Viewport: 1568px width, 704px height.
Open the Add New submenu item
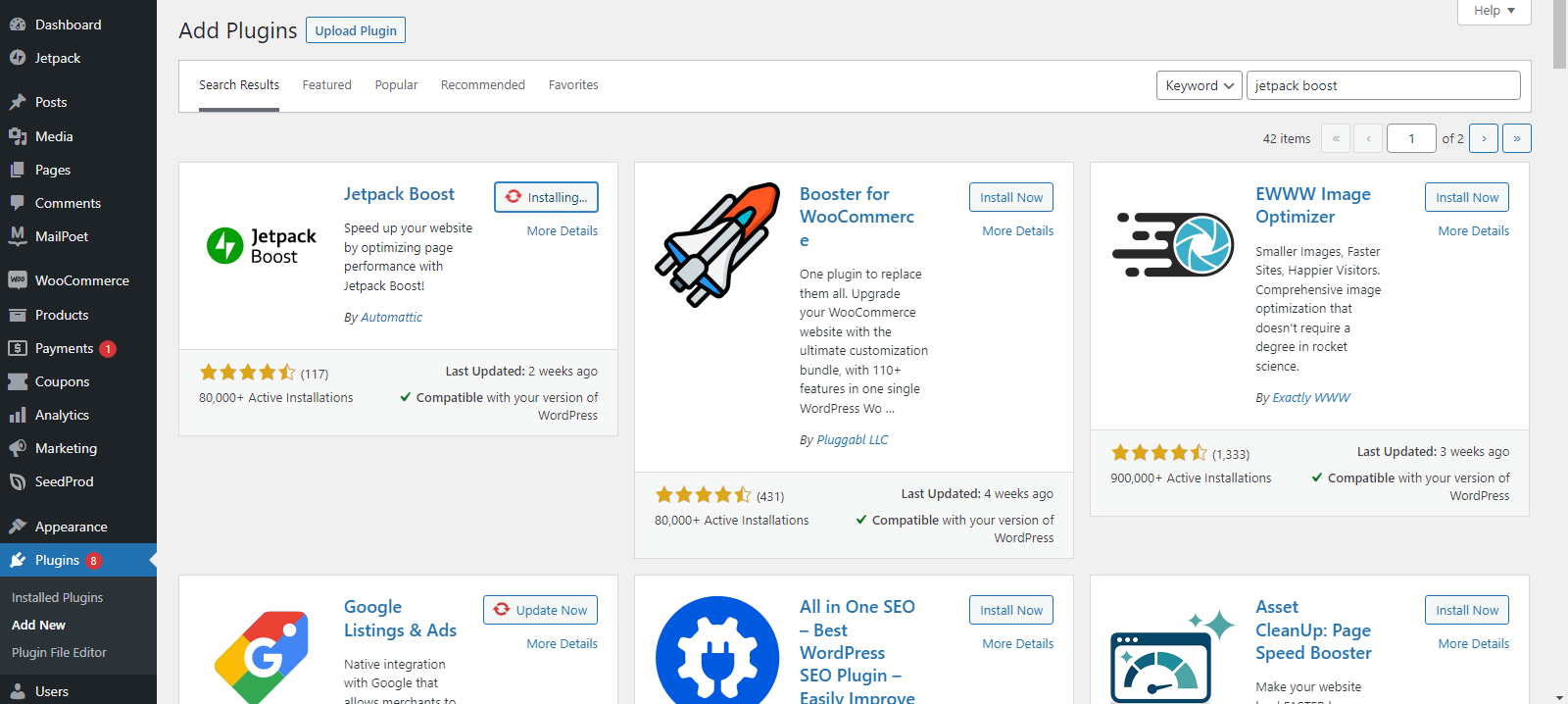pos(38,625)
